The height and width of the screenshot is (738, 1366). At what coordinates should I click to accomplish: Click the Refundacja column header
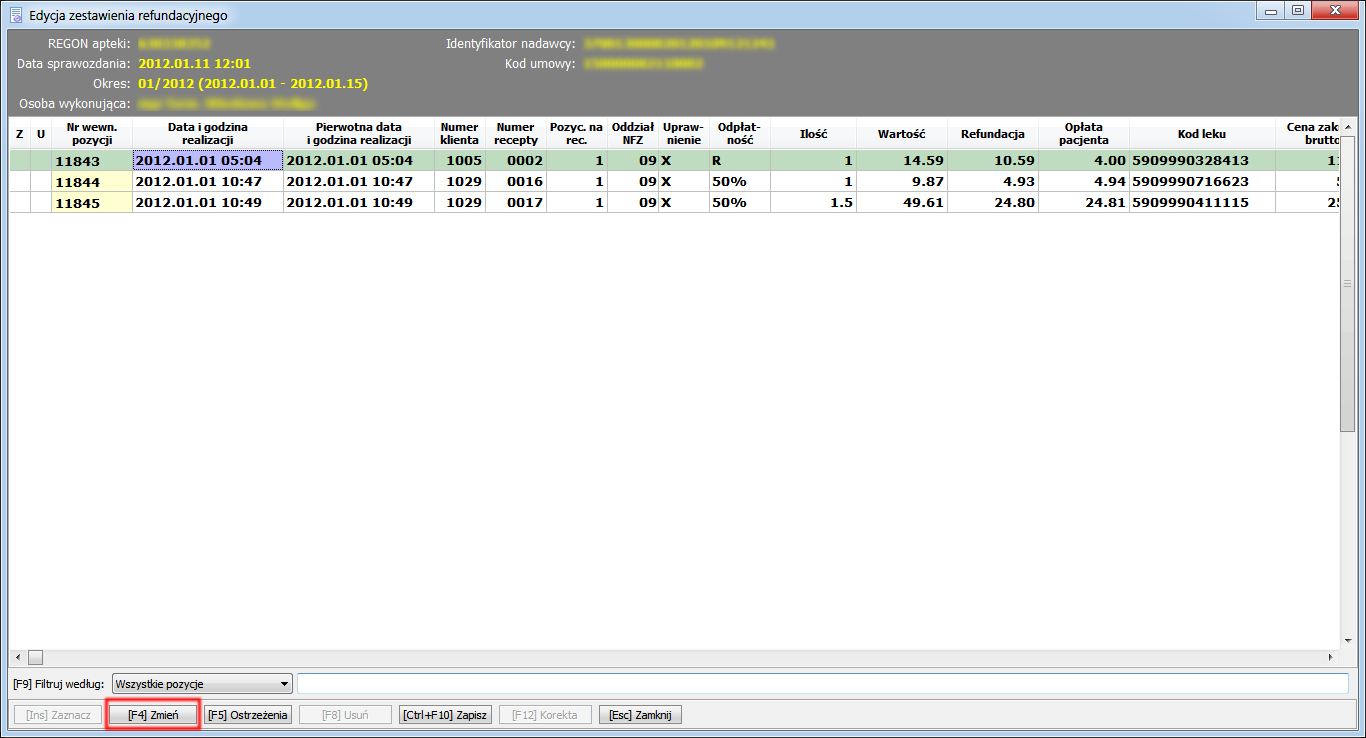(993, 134)
